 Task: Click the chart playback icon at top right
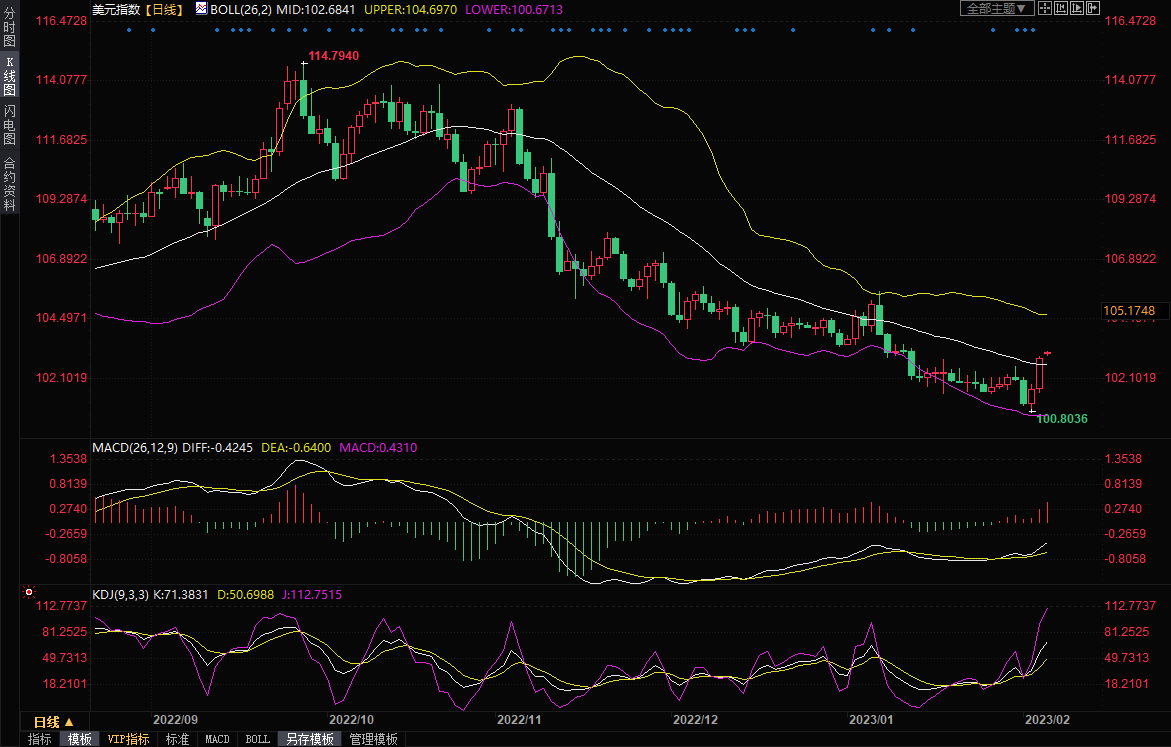click(1076, 8)
